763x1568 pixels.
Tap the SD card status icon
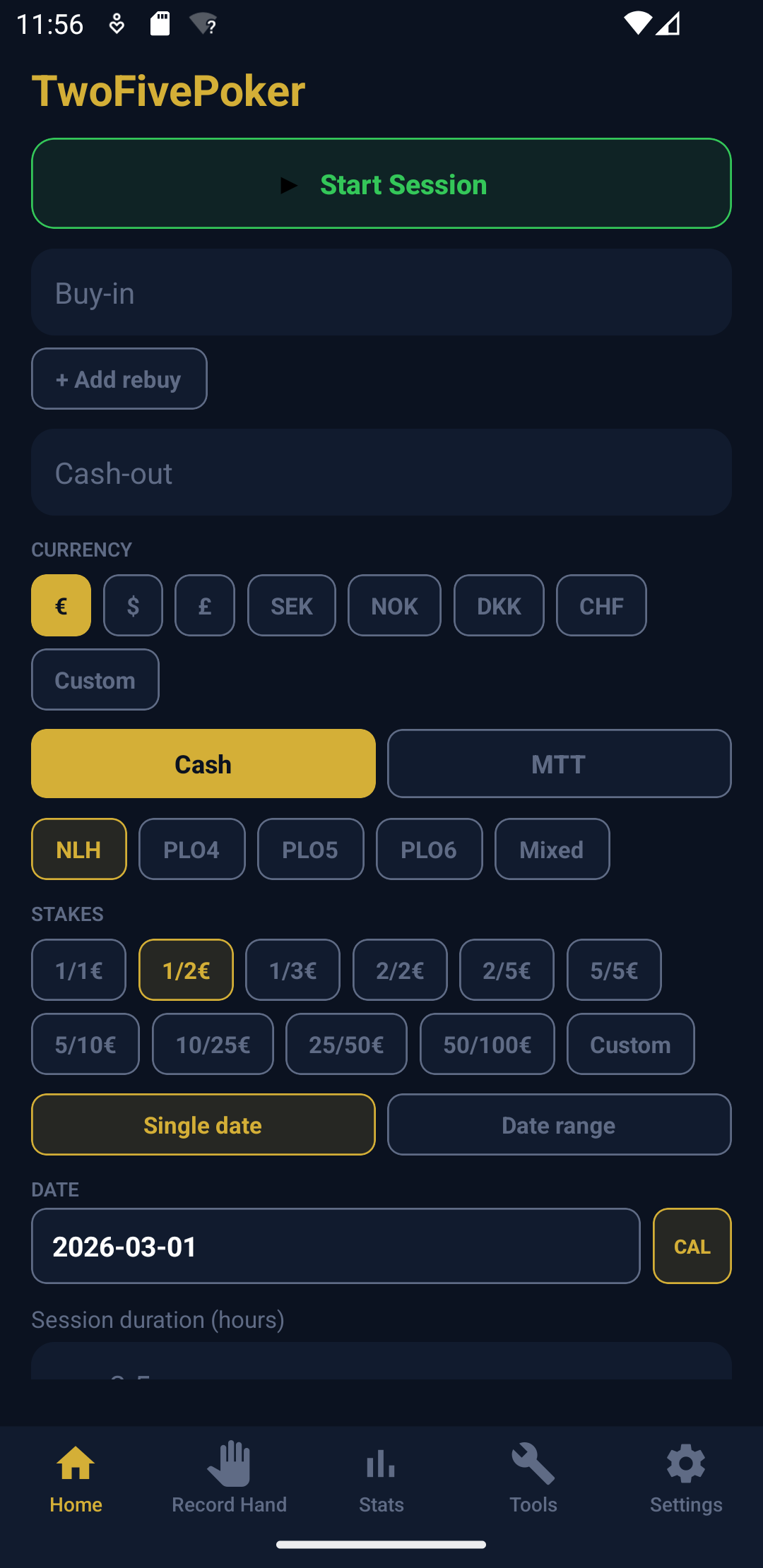click(160, 23)
